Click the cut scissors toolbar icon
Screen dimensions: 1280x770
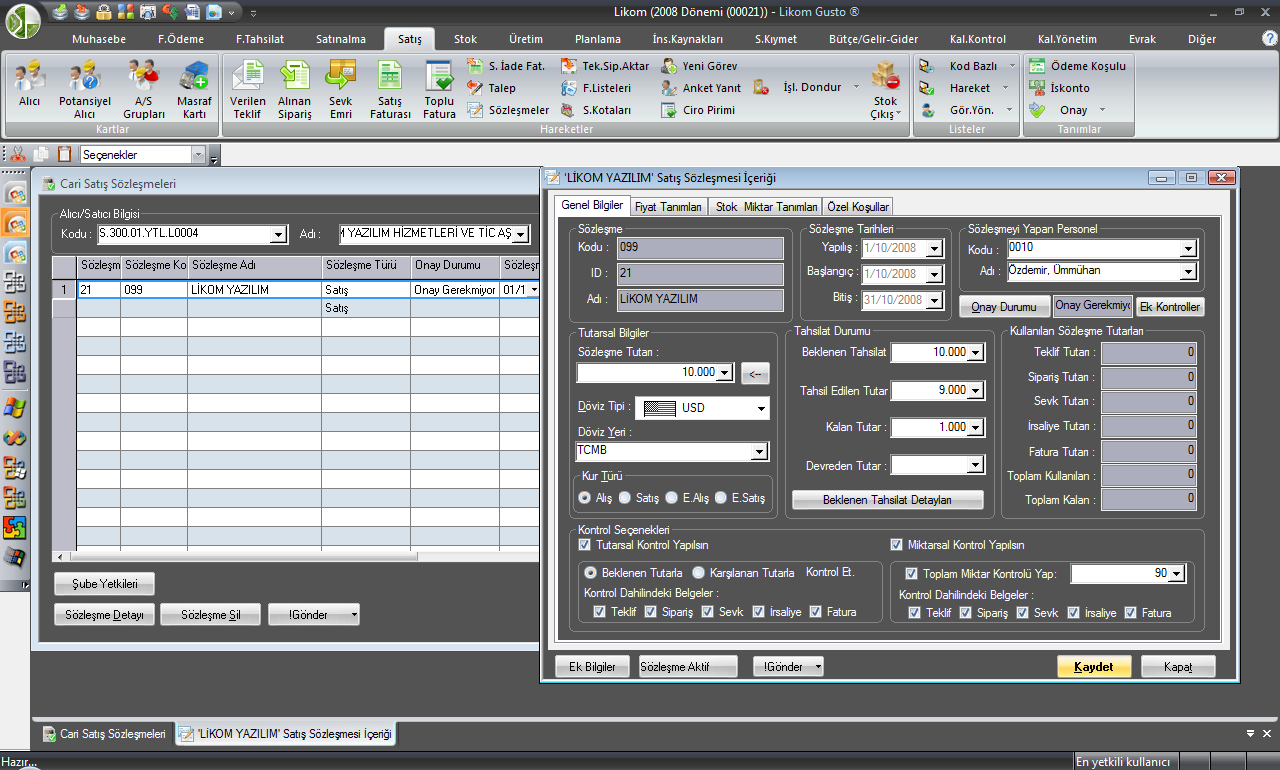(x=18, y=154)
